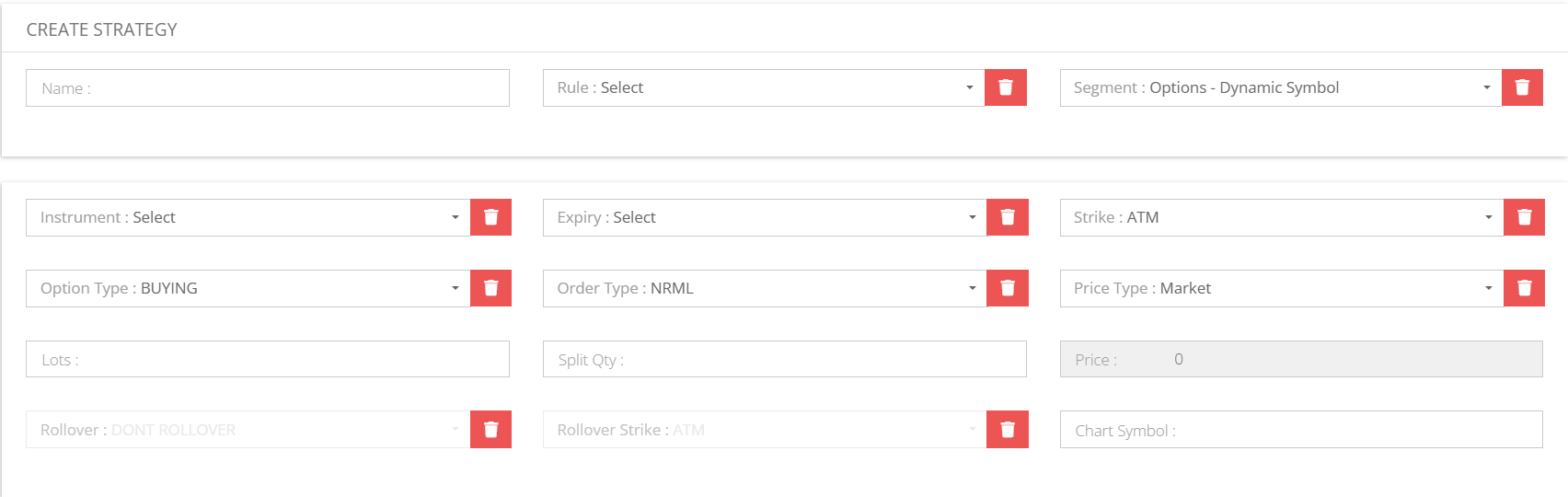Click the trash icon beside Price Type

click(x=1524, y=288)
